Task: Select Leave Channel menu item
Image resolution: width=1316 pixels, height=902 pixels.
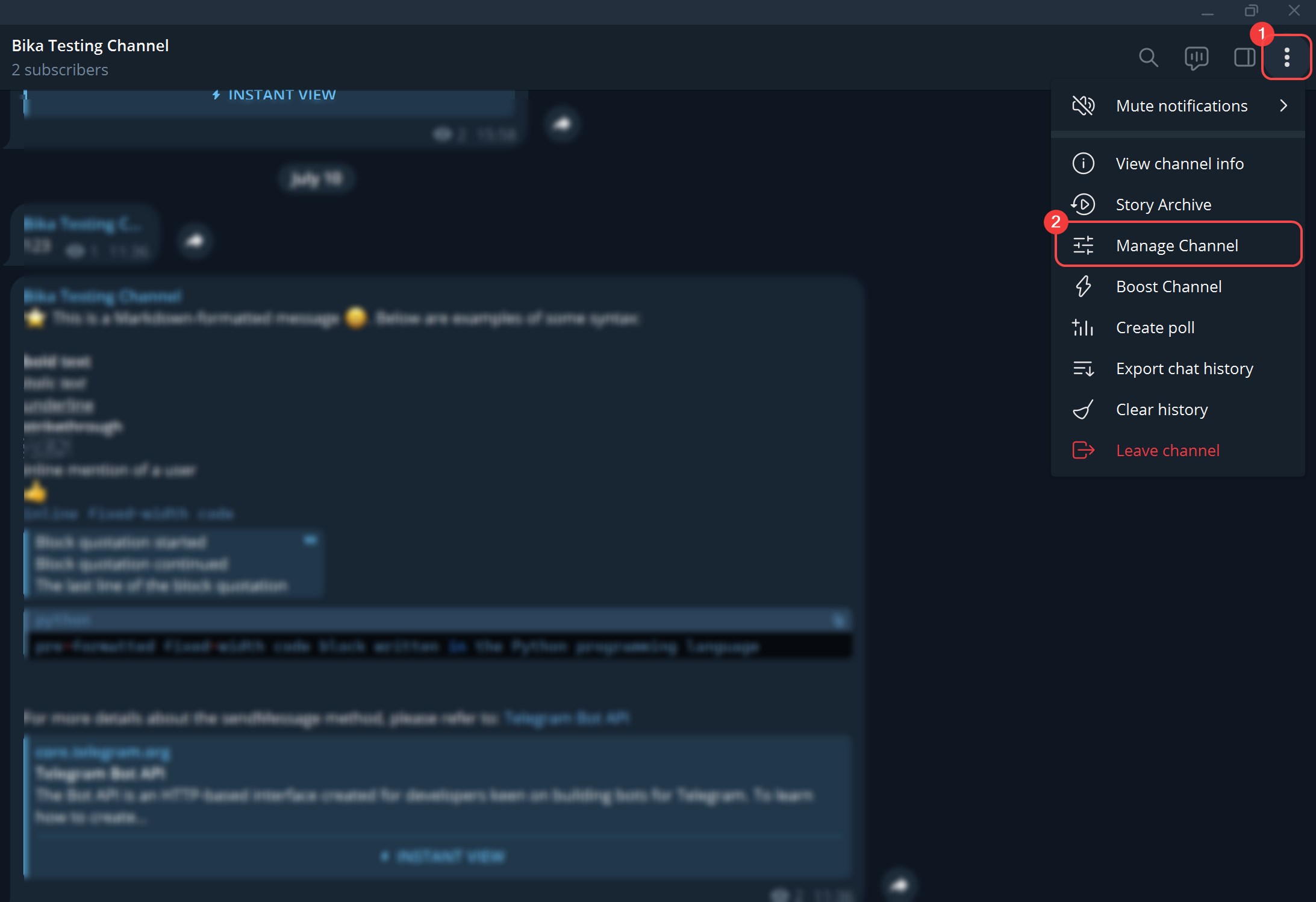Action: point(1167,449)
